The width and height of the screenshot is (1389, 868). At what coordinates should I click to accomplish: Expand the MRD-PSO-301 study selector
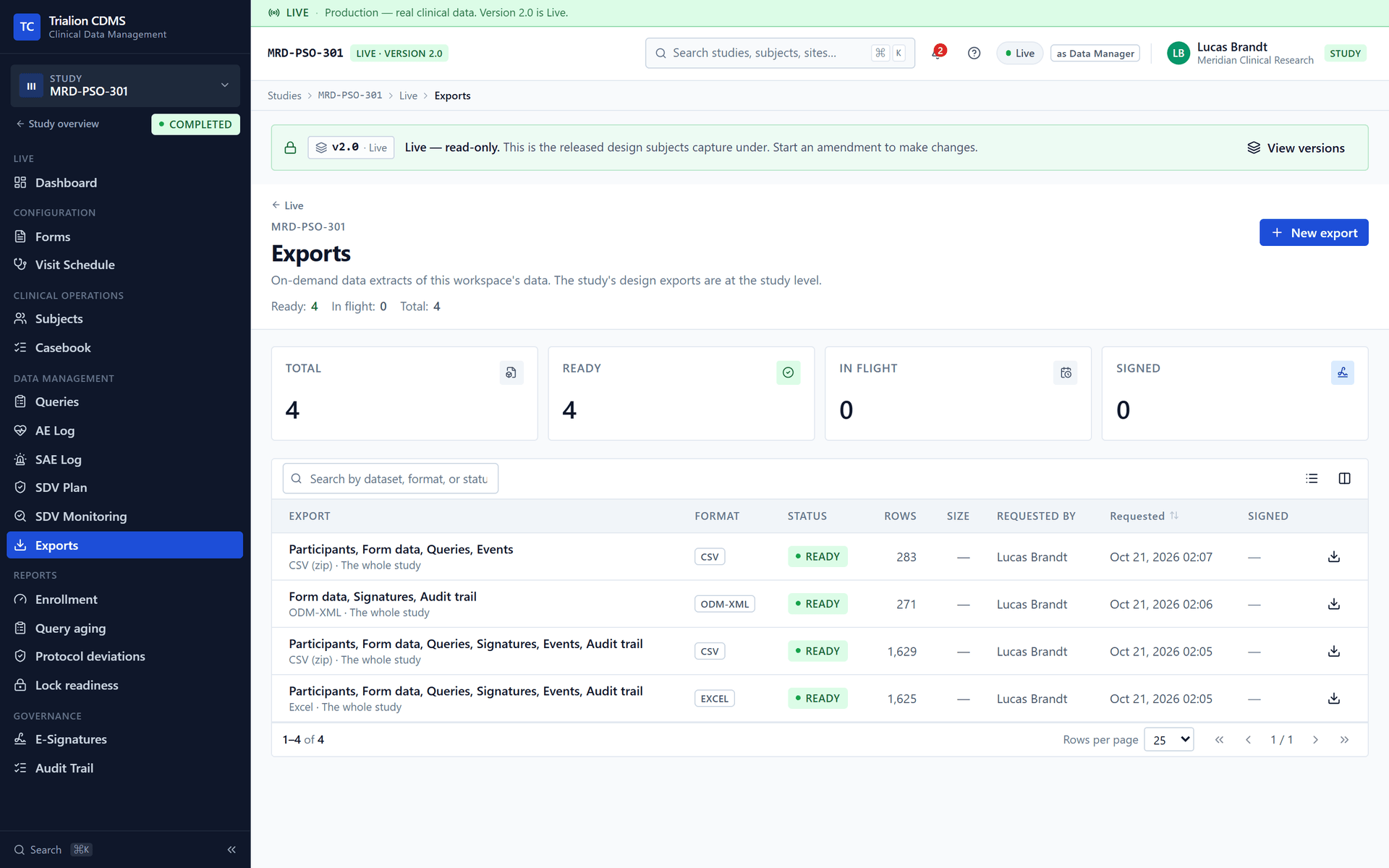click(125, 85)
